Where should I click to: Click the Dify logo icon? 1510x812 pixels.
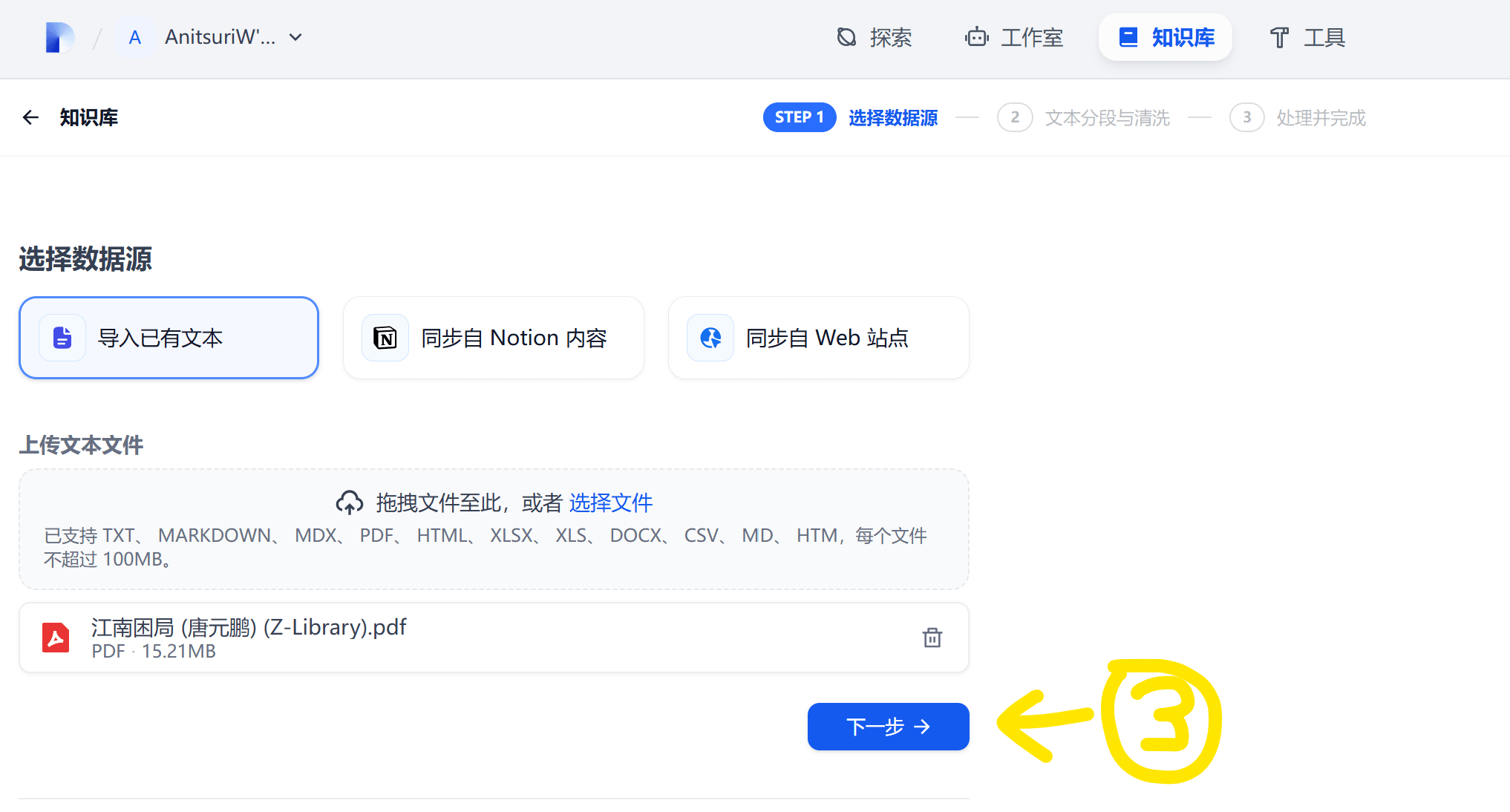click(59, 37)
